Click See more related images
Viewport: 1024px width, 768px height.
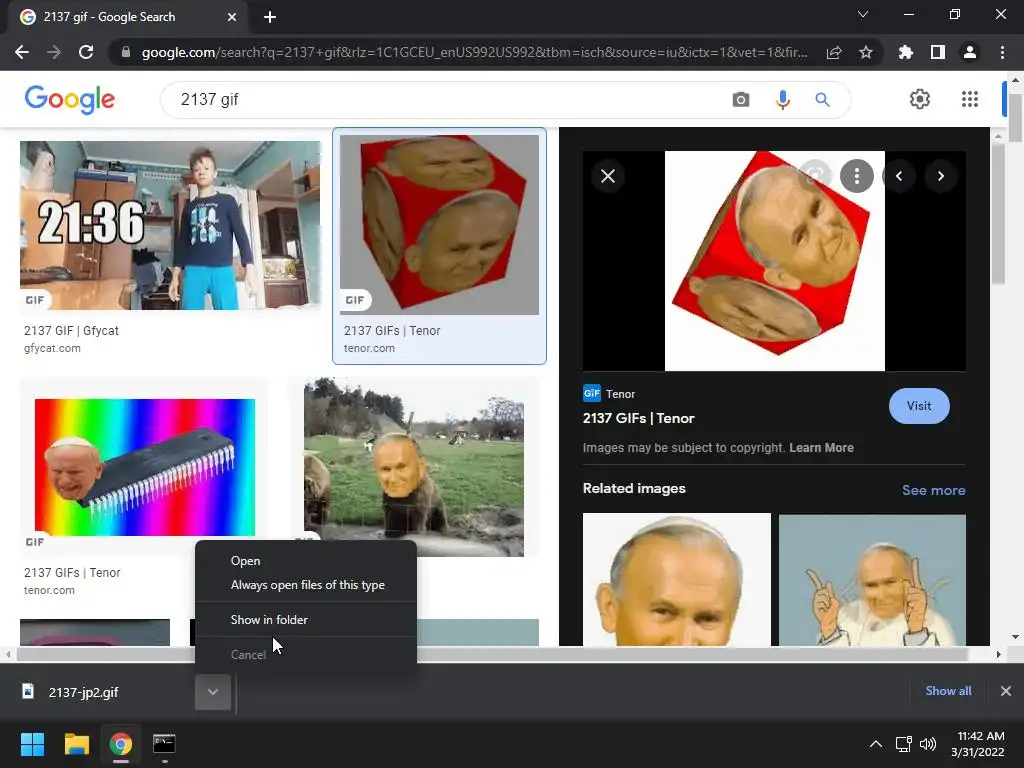click(933, 490)
